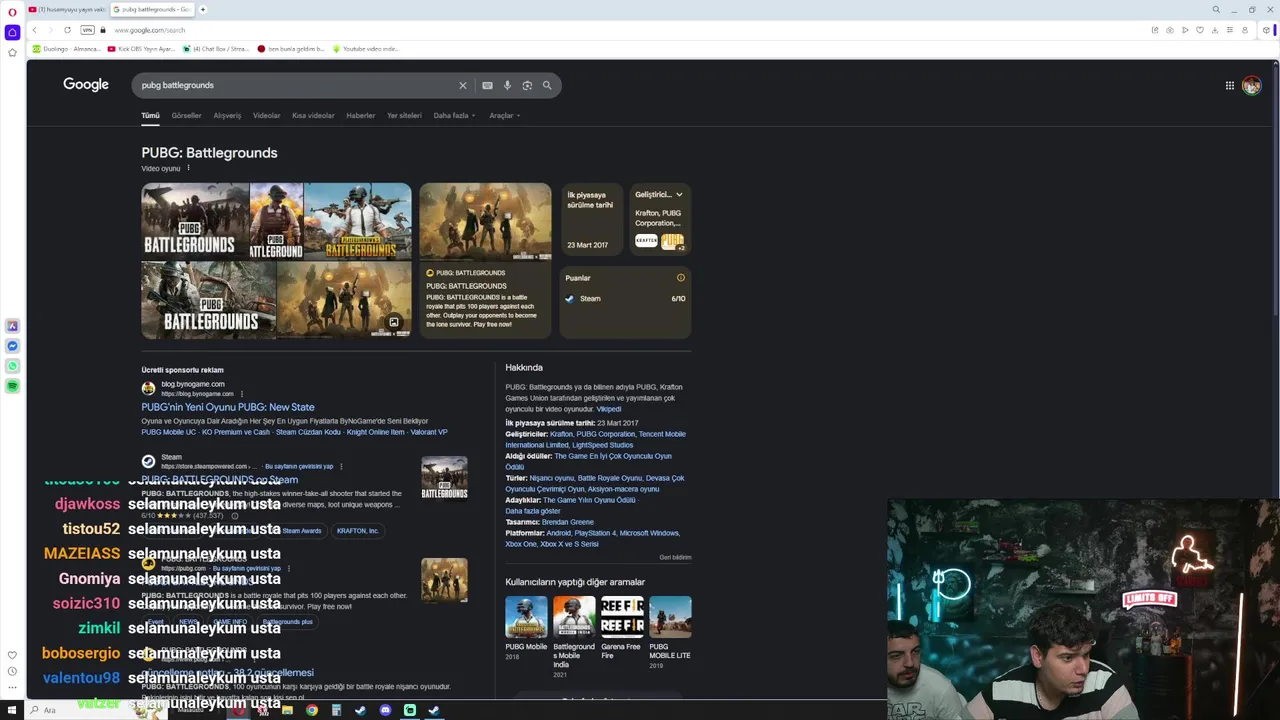Switch to Yer siteleri results tab
Image resolution: width=1280 pixels, height=720 pixels.
[x=404, y=115]
